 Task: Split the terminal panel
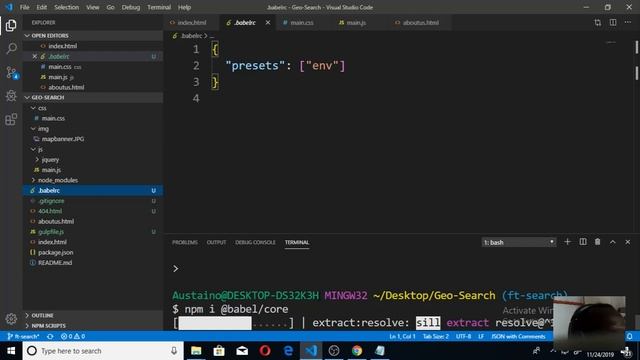(583, 242)
